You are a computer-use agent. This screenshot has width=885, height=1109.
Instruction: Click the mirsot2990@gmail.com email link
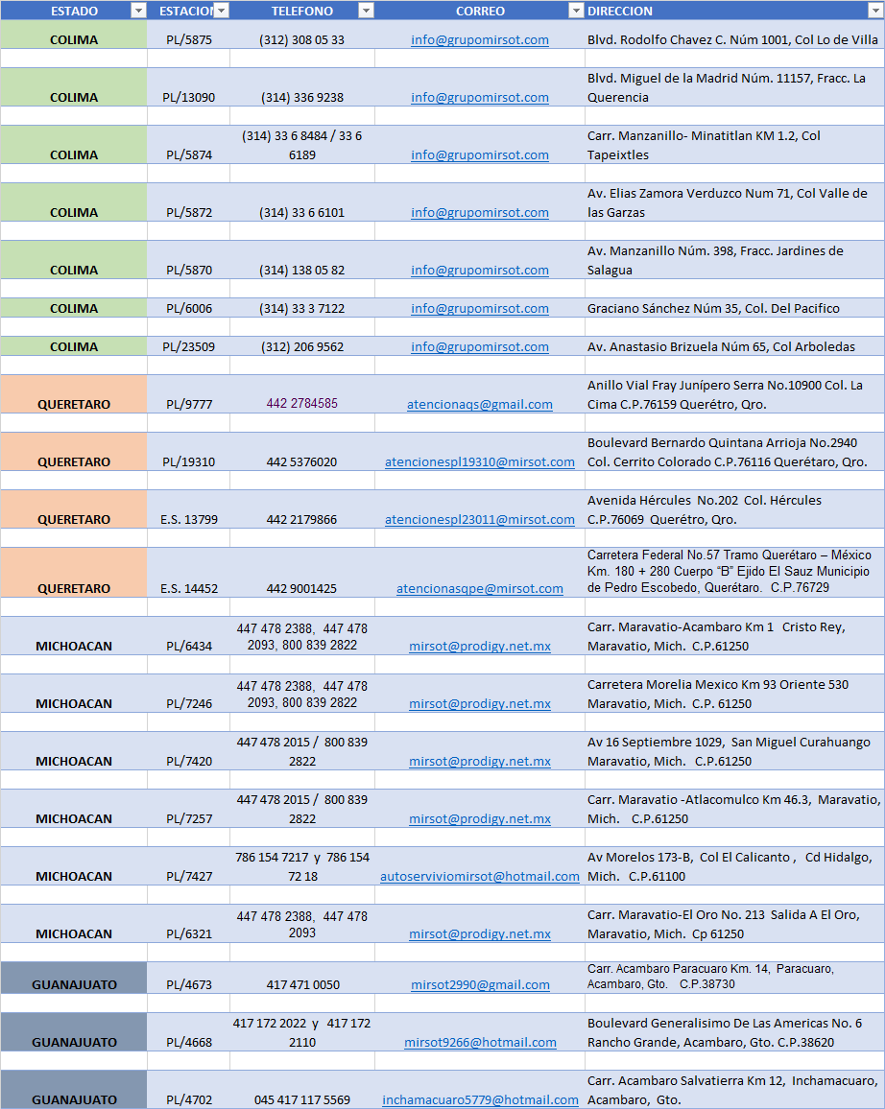(479, 985)
